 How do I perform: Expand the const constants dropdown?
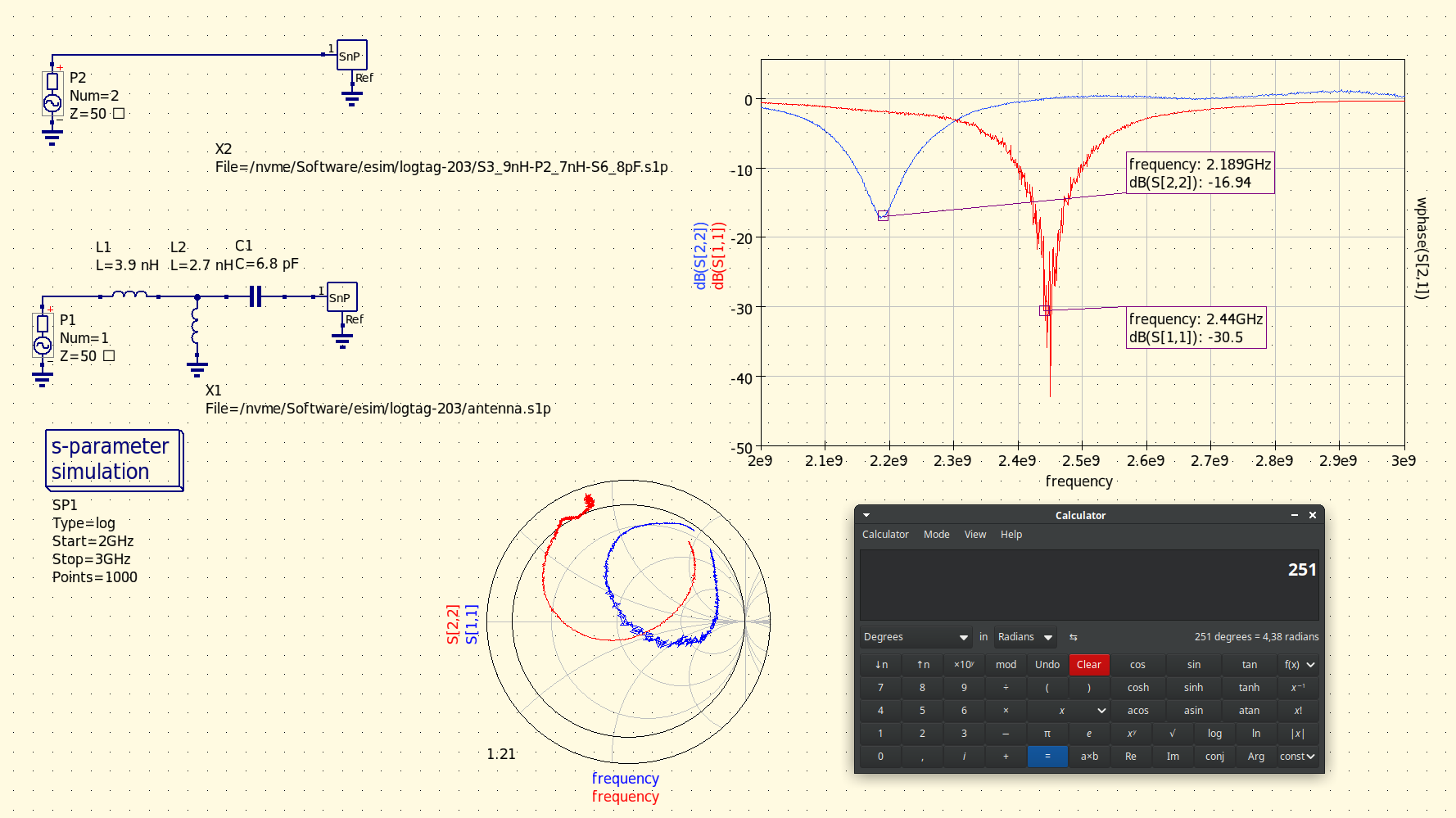[x=1298, y=757]
